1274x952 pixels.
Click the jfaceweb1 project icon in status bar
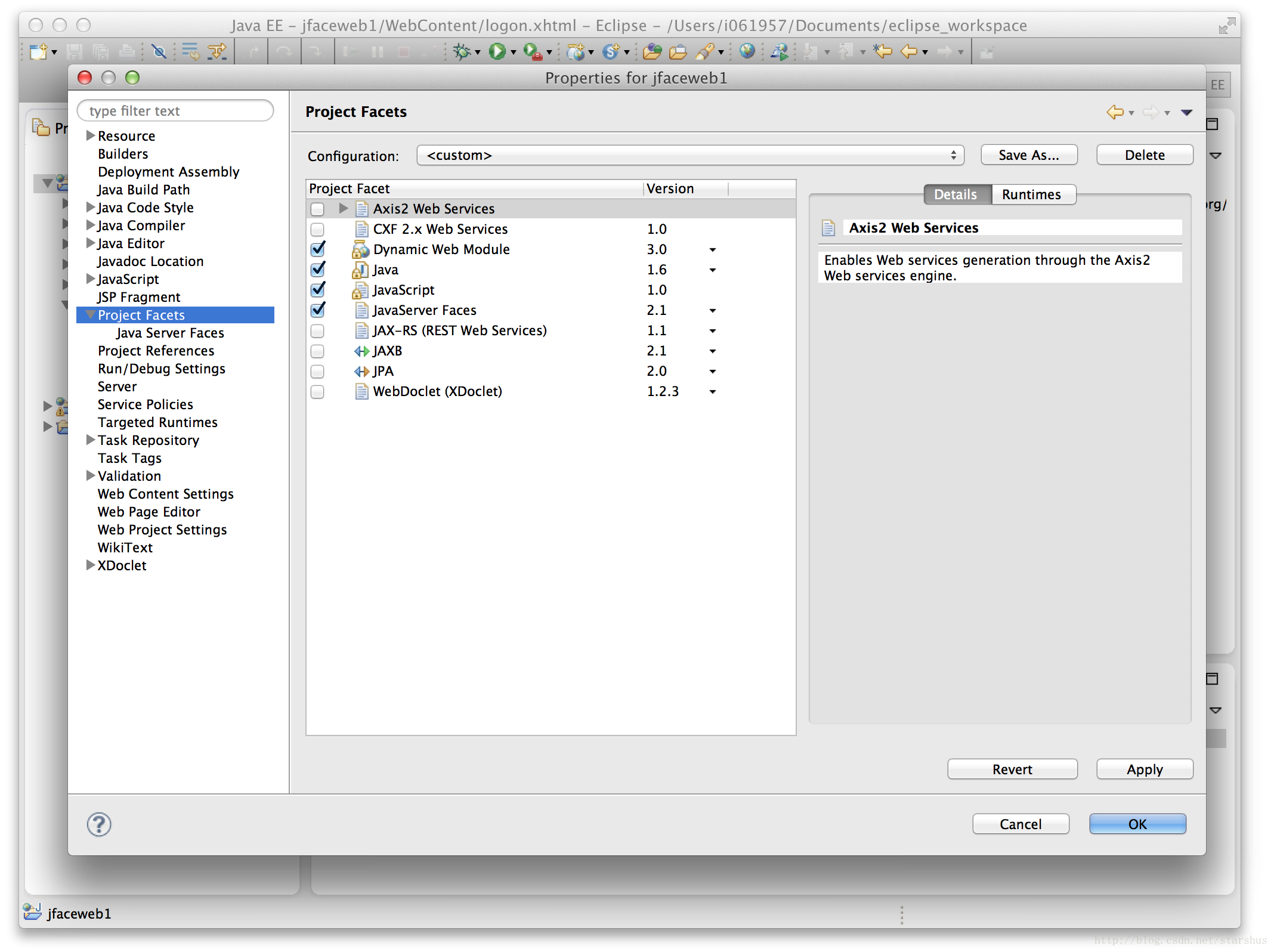tap(32, 911)
